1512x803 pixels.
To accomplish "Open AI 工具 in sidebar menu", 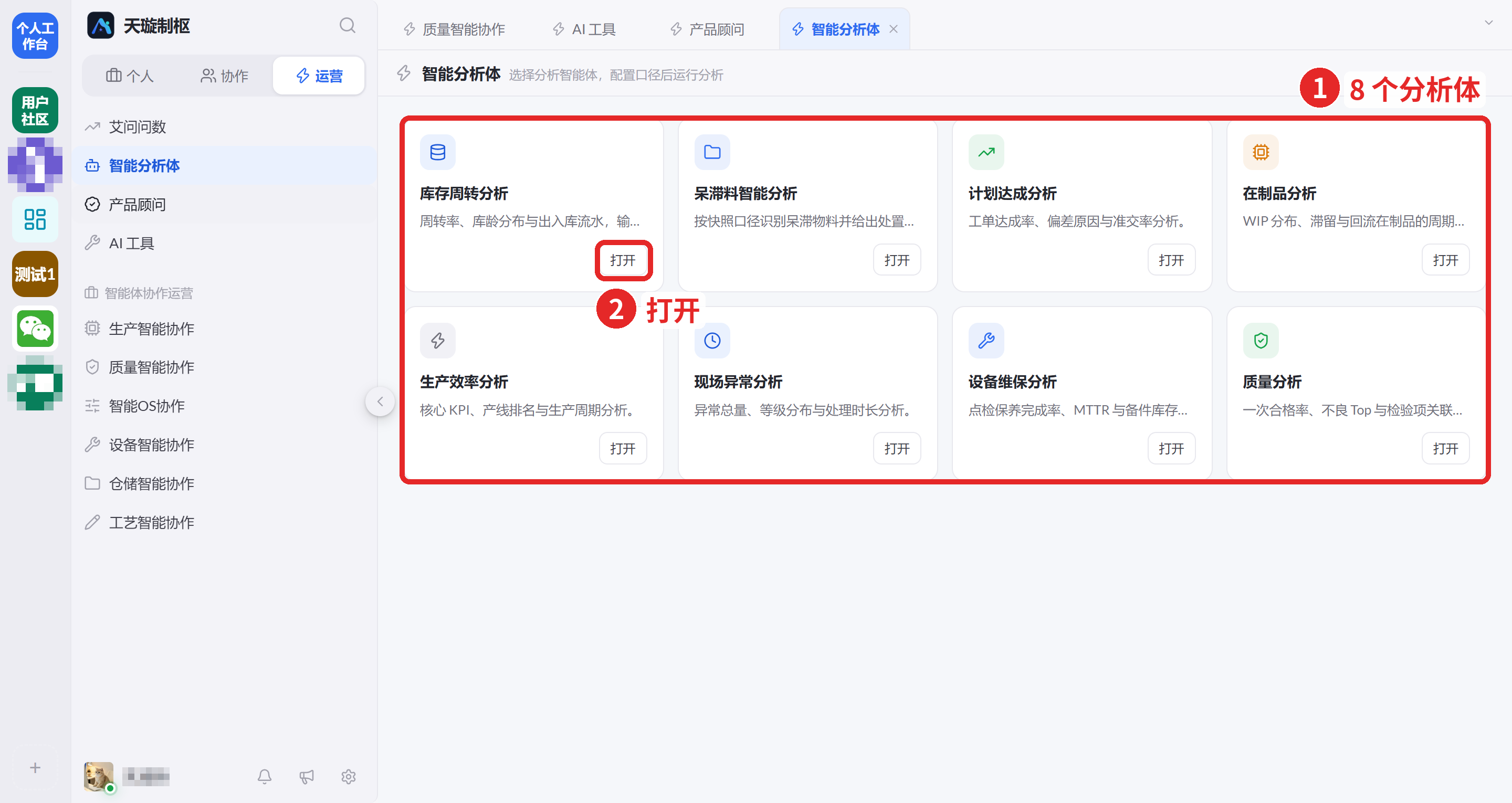I will 225,243.
